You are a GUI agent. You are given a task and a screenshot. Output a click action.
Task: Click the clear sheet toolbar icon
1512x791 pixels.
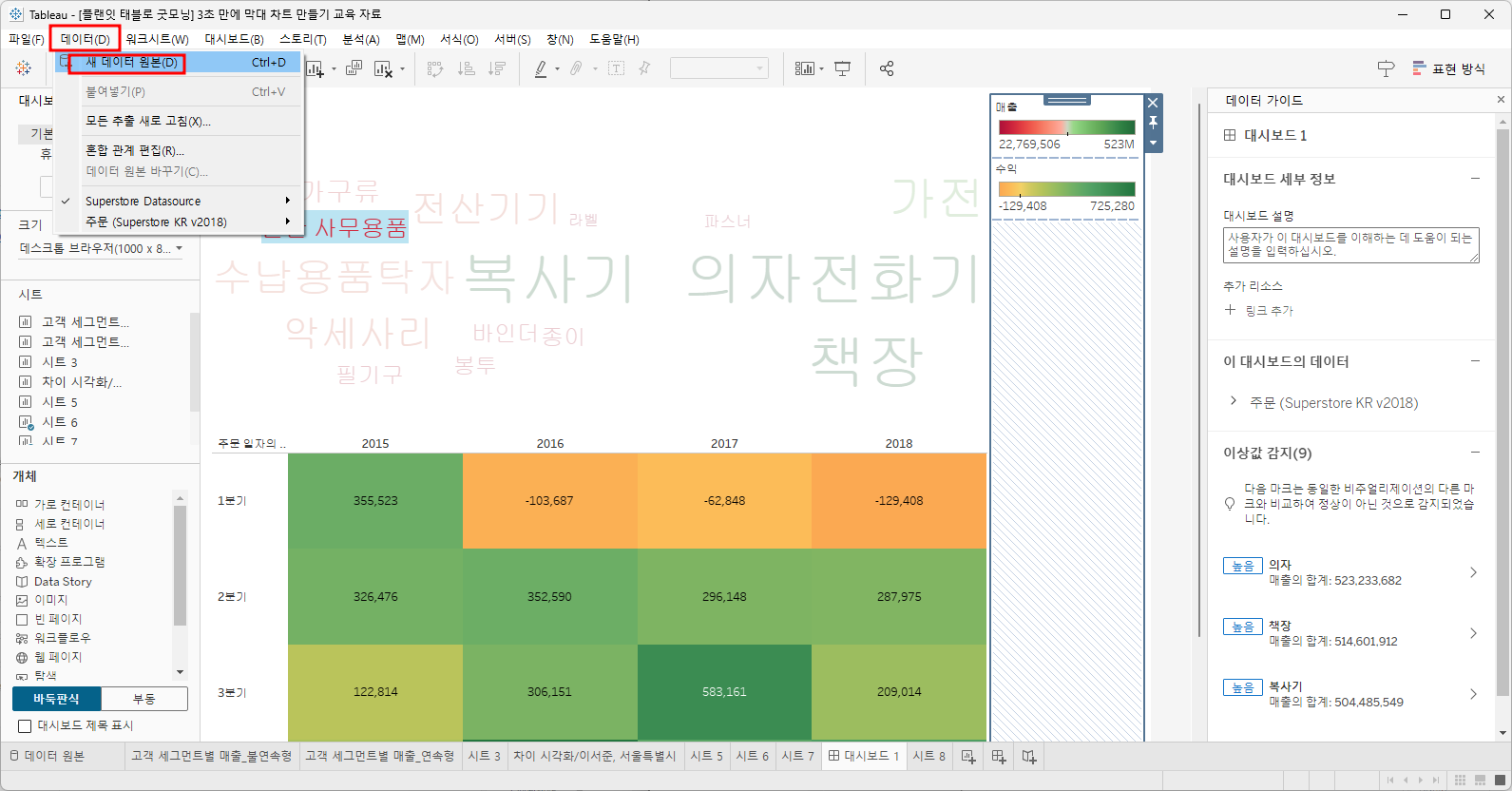(383, 68)
